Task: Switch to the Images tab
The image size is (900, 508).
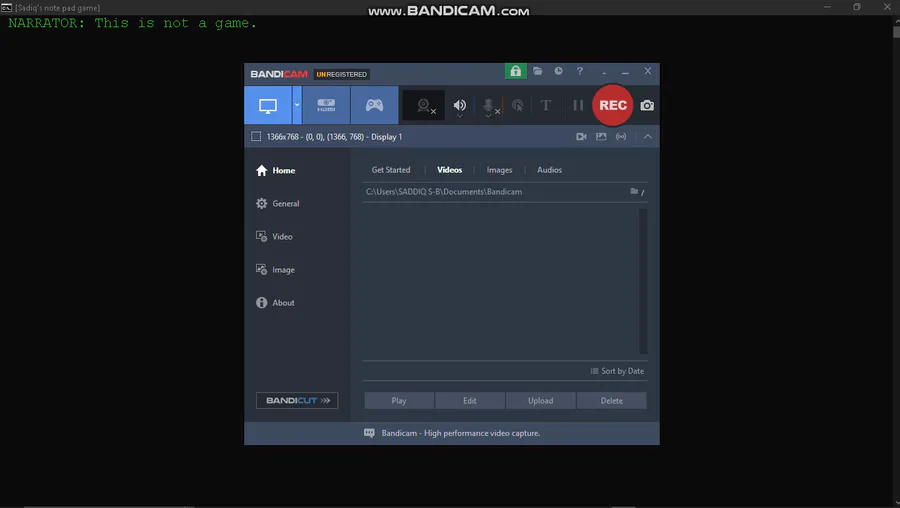Action: coord(499,170)
